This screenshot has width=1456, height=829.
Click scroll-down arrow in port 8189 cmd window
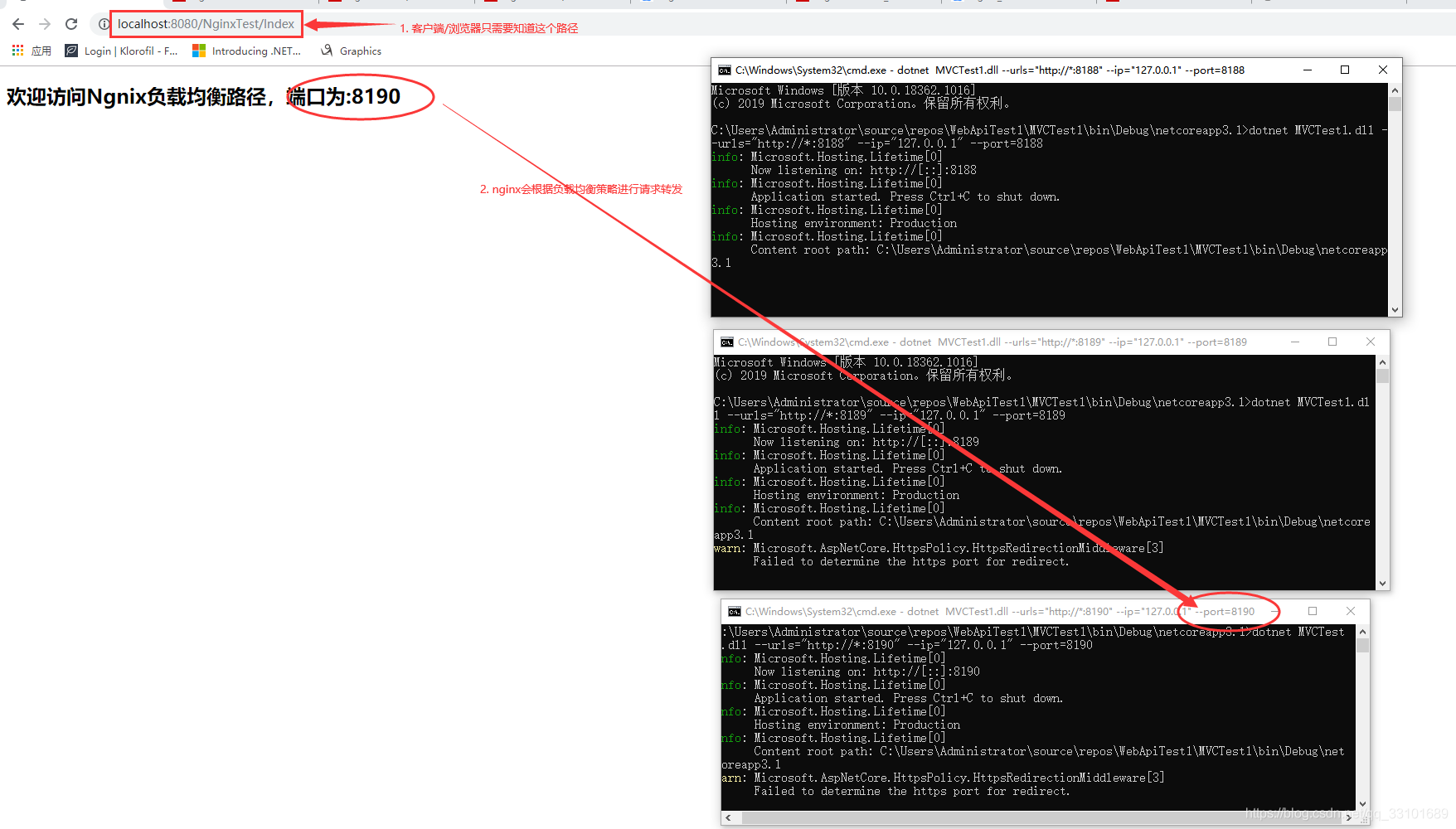pos(1382,584)
